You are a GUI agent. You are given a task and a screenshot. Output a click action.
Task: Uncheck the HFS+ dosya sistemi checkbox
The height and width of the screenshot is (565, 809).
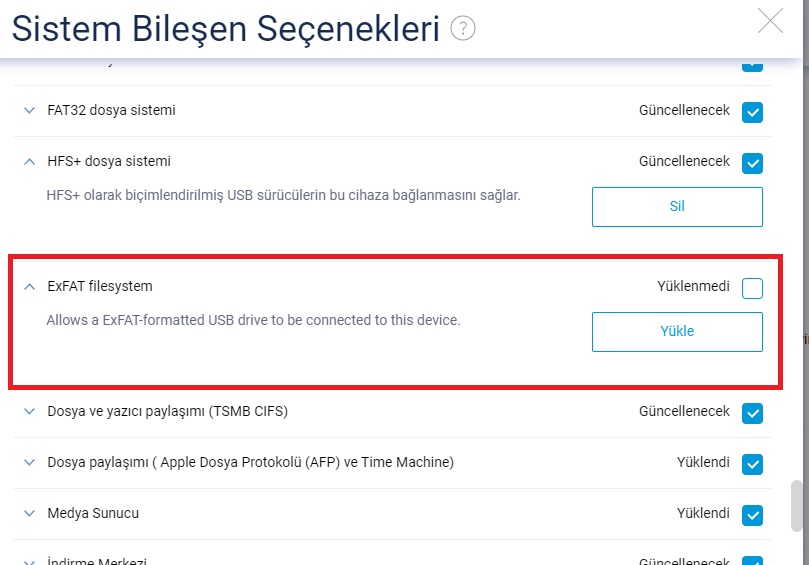[752, 164]
